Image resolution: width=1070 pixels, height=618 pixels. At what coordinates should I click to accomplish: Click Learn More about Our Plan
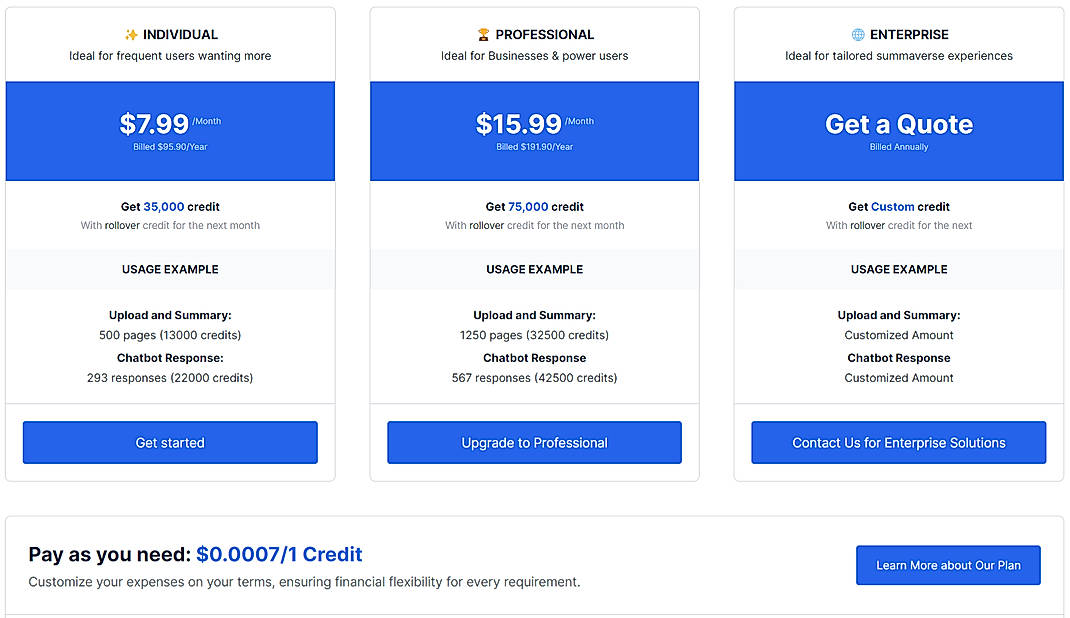tap(948, 565)
